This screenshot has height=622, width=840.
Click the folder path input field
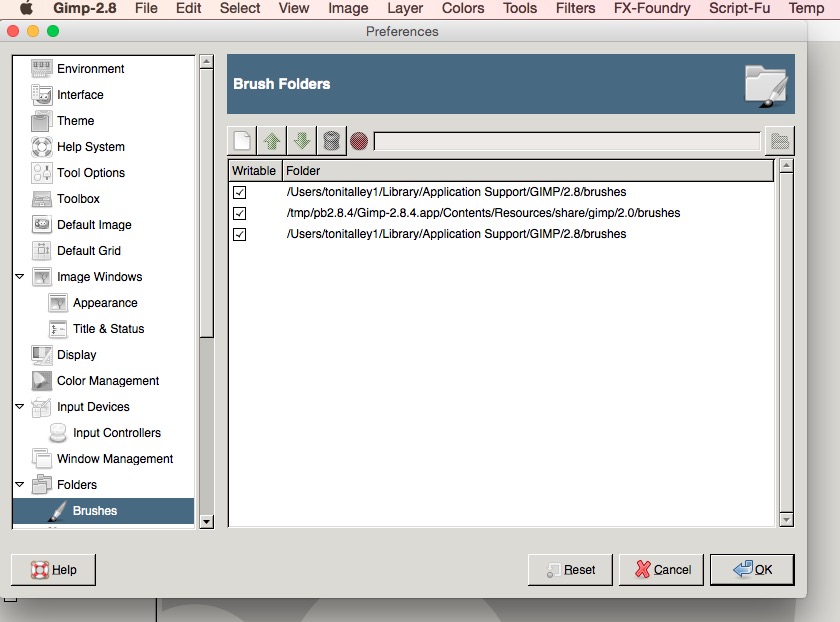[567, 141]
